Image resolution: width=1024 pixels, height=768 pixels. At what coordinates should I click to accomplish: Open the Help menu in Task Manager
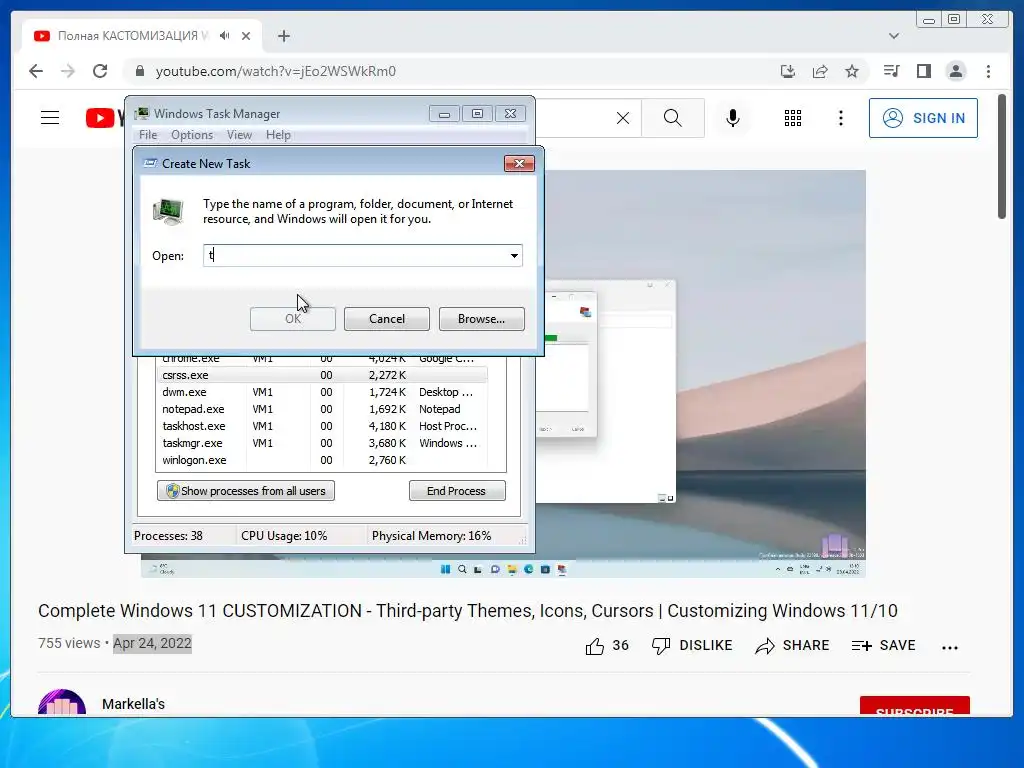pos(278,135)
